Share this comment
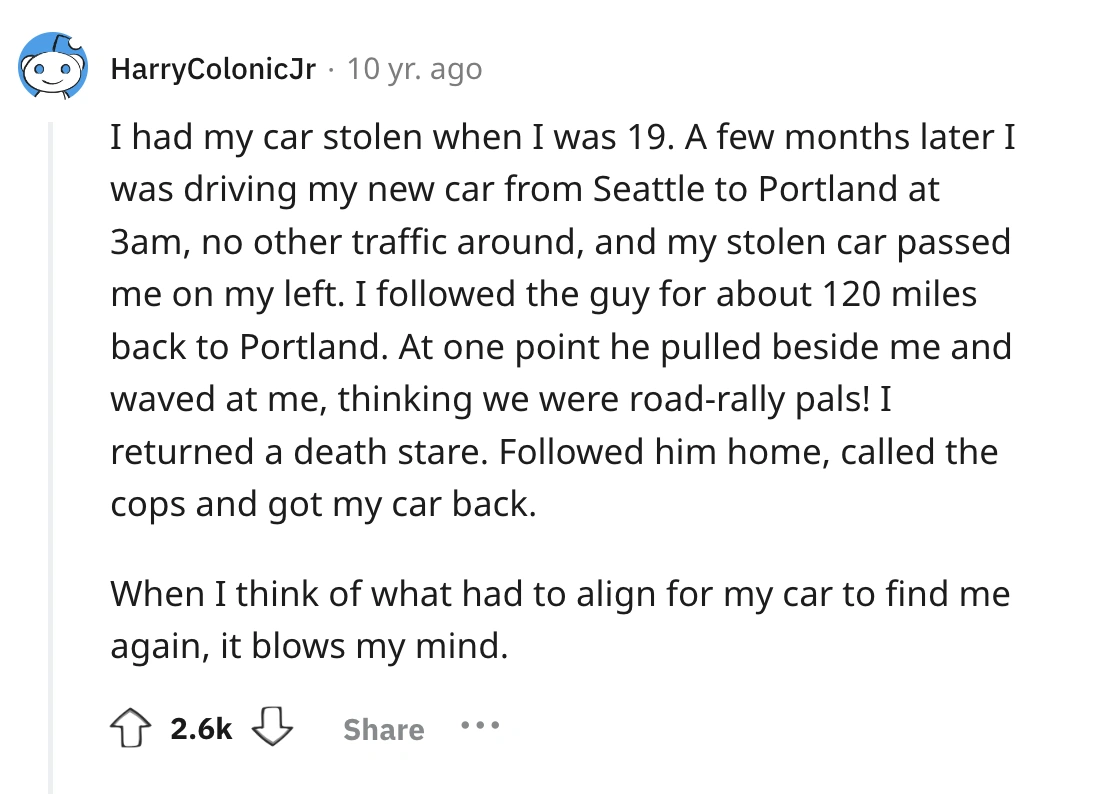This screenshot has height=794, width=1110. tap(383, 730)
